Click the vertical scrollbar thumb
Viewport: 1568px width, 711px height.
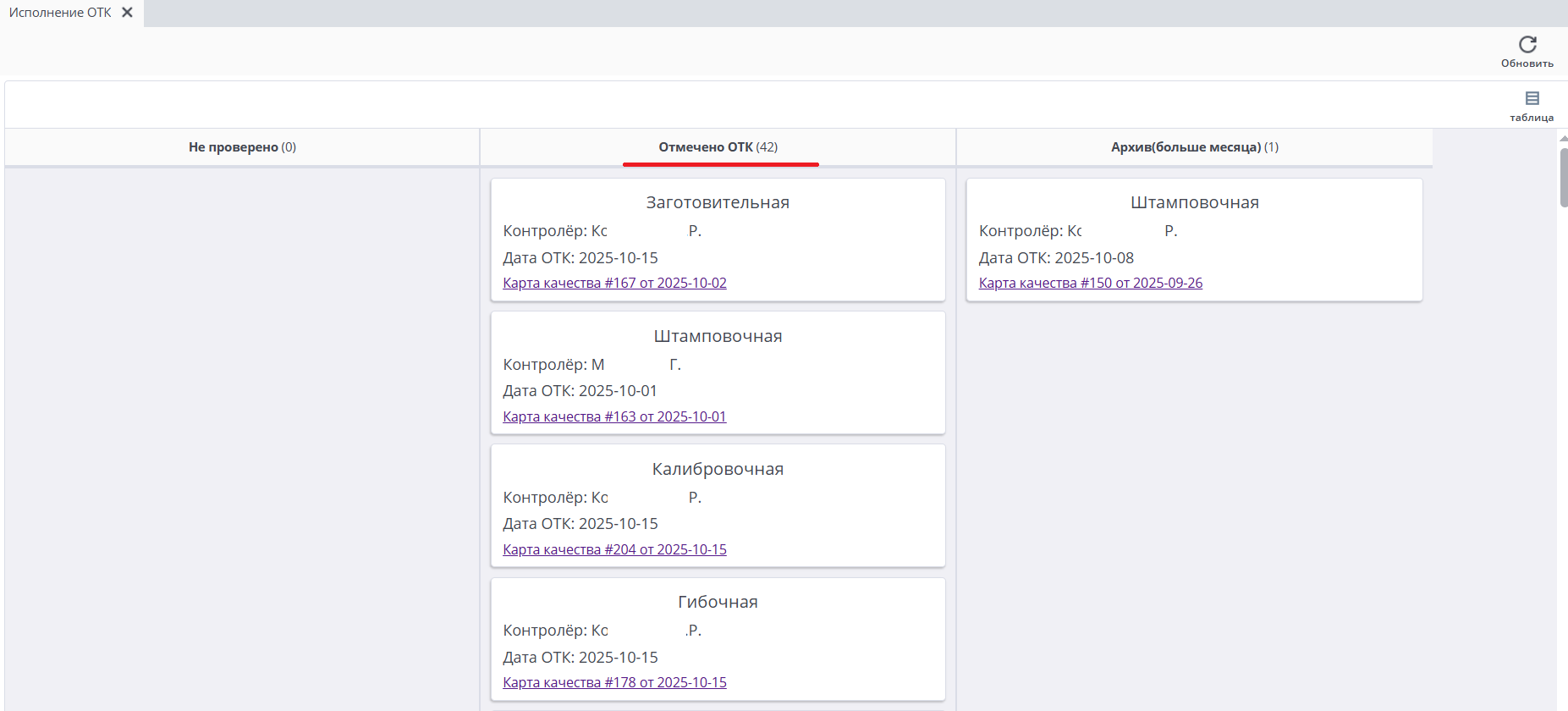point(1563,178)
